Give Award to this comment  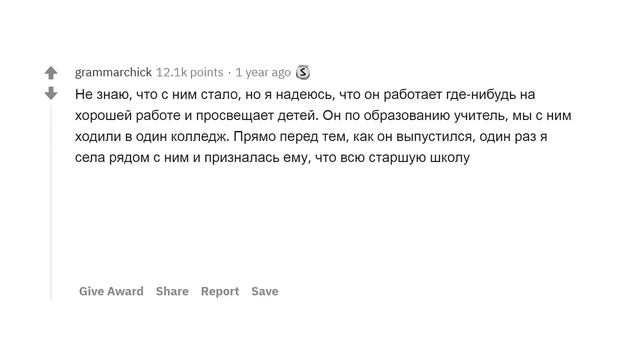tap(111, 291)
